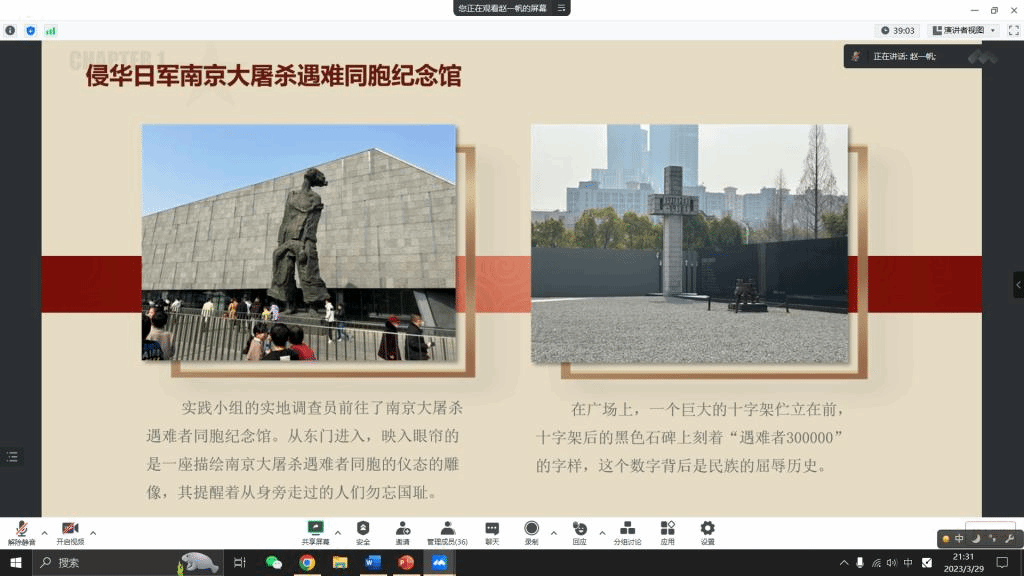Open the Chat (聊天) panel
1024x576 pixels.
[x=492, y=531]
